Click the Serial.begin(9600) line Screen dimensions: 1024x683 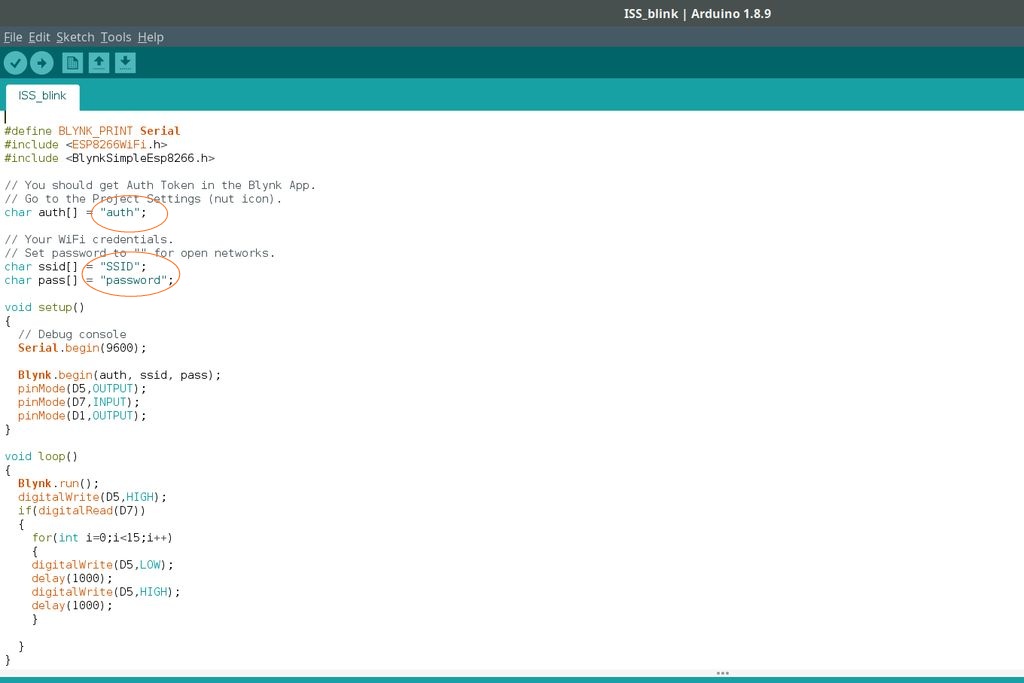click(x=82, y=348)
